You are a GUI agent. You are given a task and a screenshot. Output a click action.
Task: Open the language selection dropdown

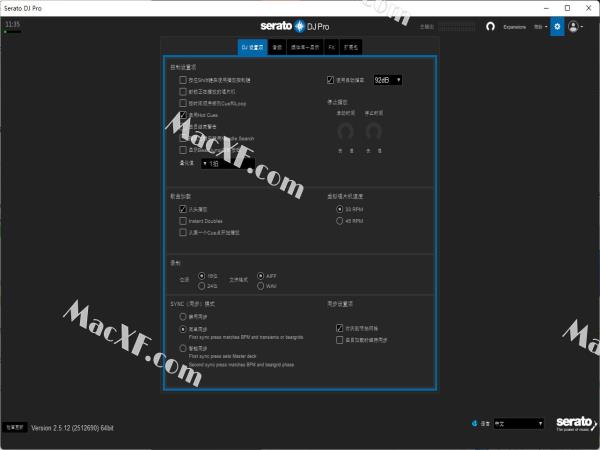[x=518, y=423]
